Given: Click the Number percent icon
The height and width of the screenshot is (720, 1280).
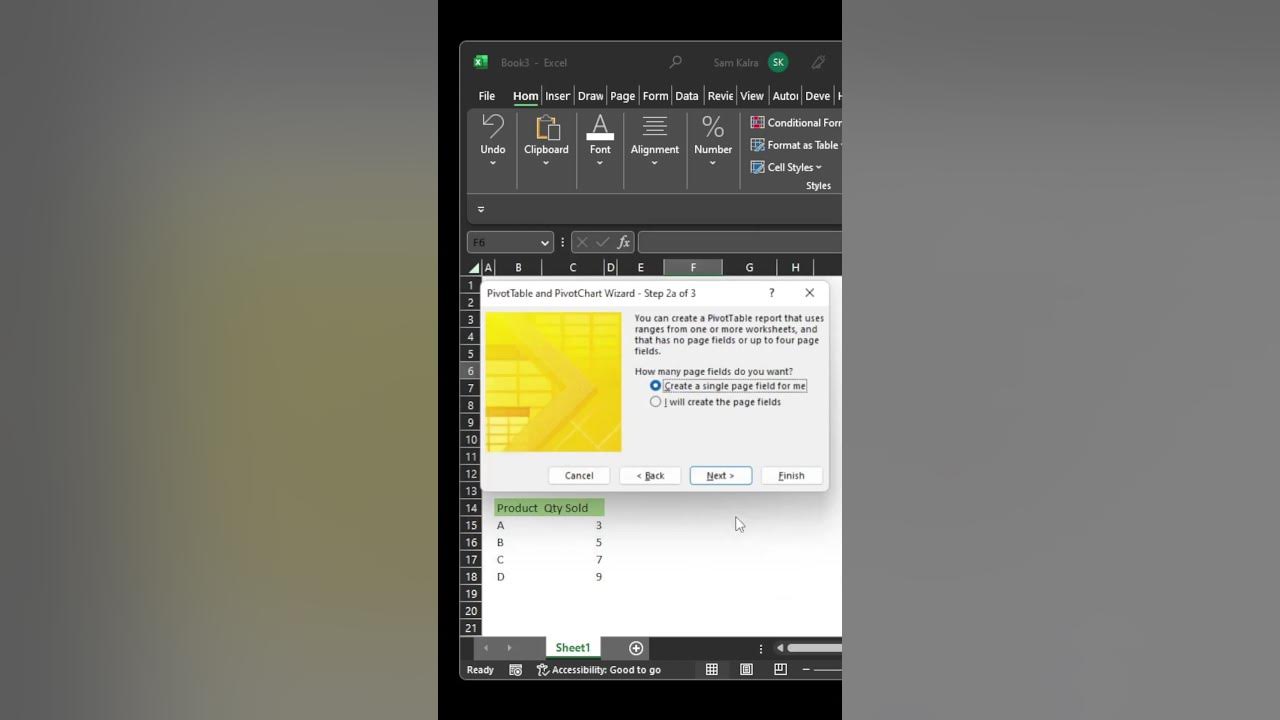Looking at the screenshot, I should 713,126.
